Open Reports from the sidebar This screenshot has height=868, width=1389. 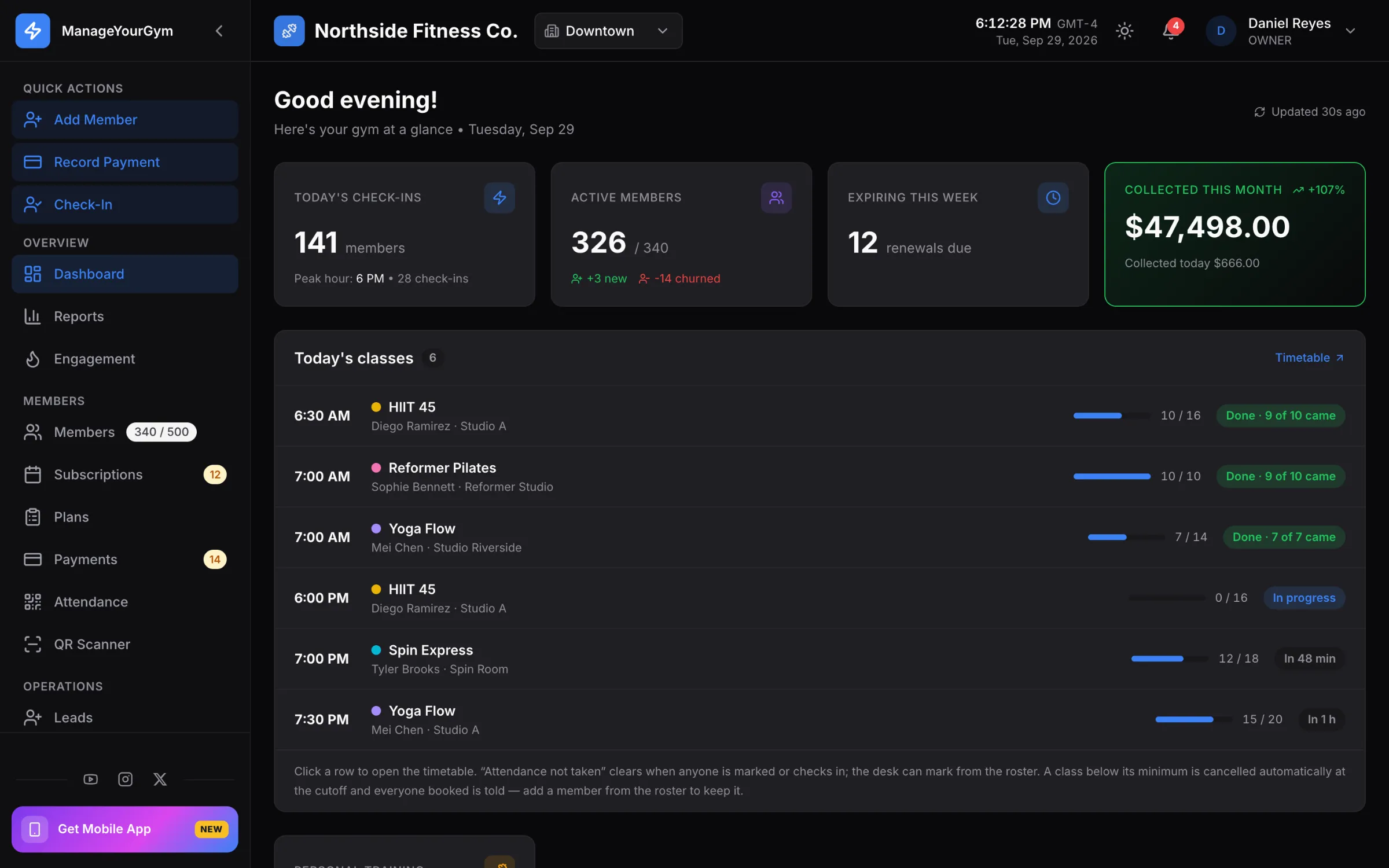click(124, 316)
